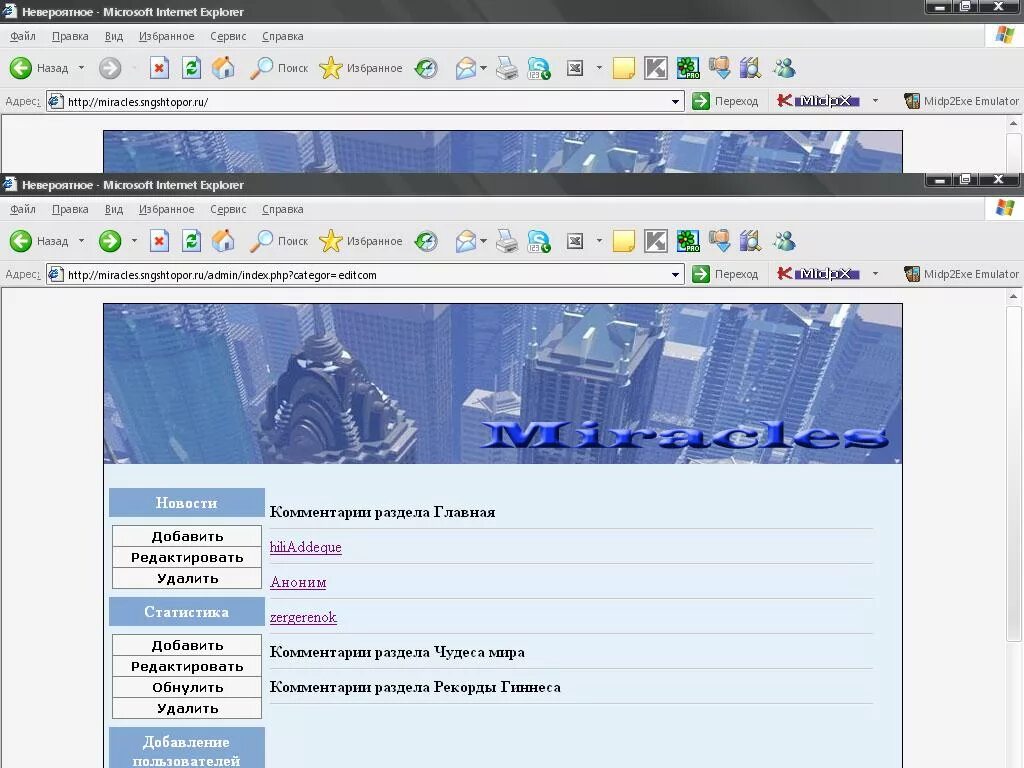Expand the MidpX dropdown arrow
Screen dimensions: 1024x768
[x=875, y=273]
